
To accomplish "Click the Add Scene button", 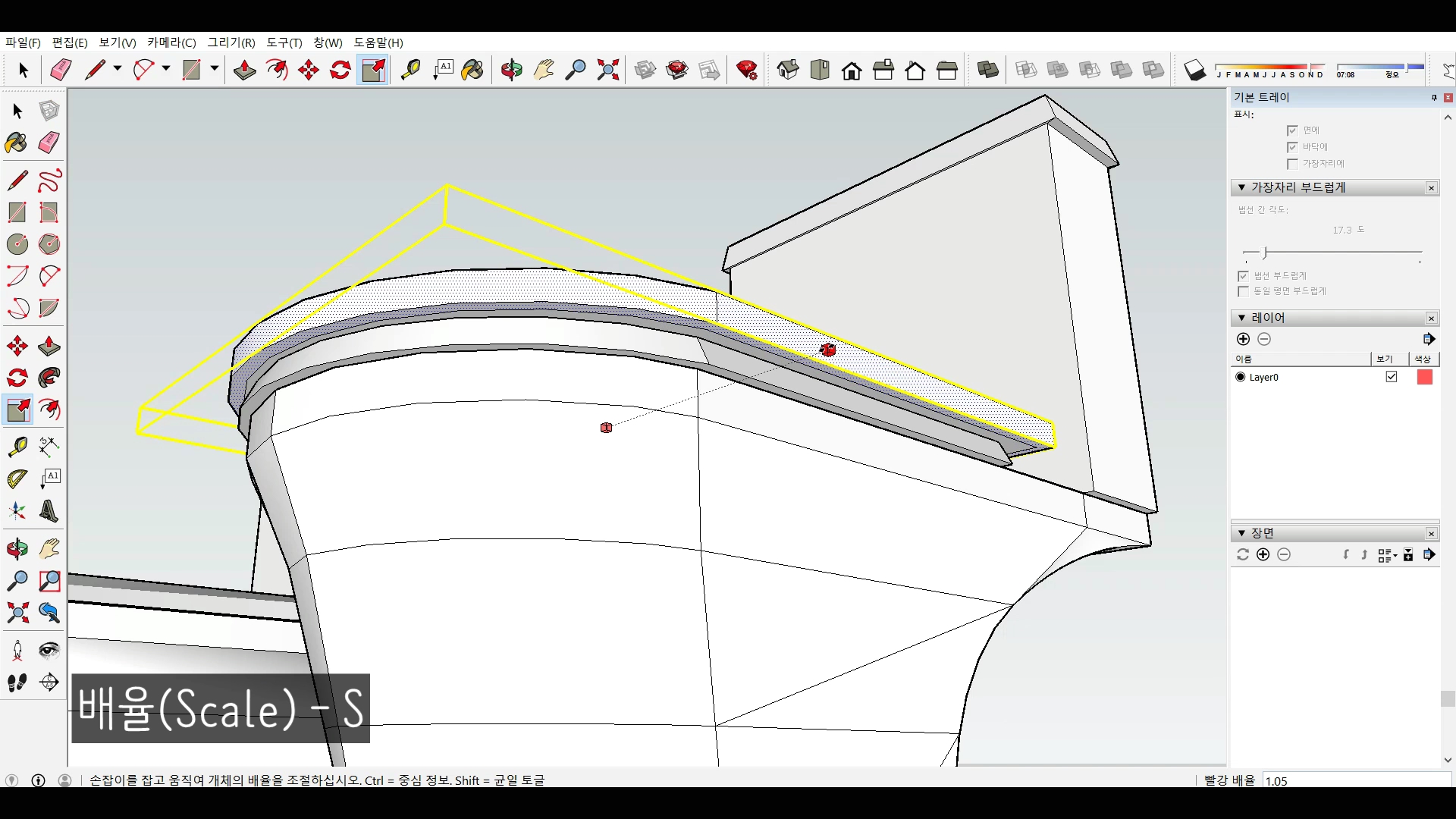I will [x=1263, y=554].
